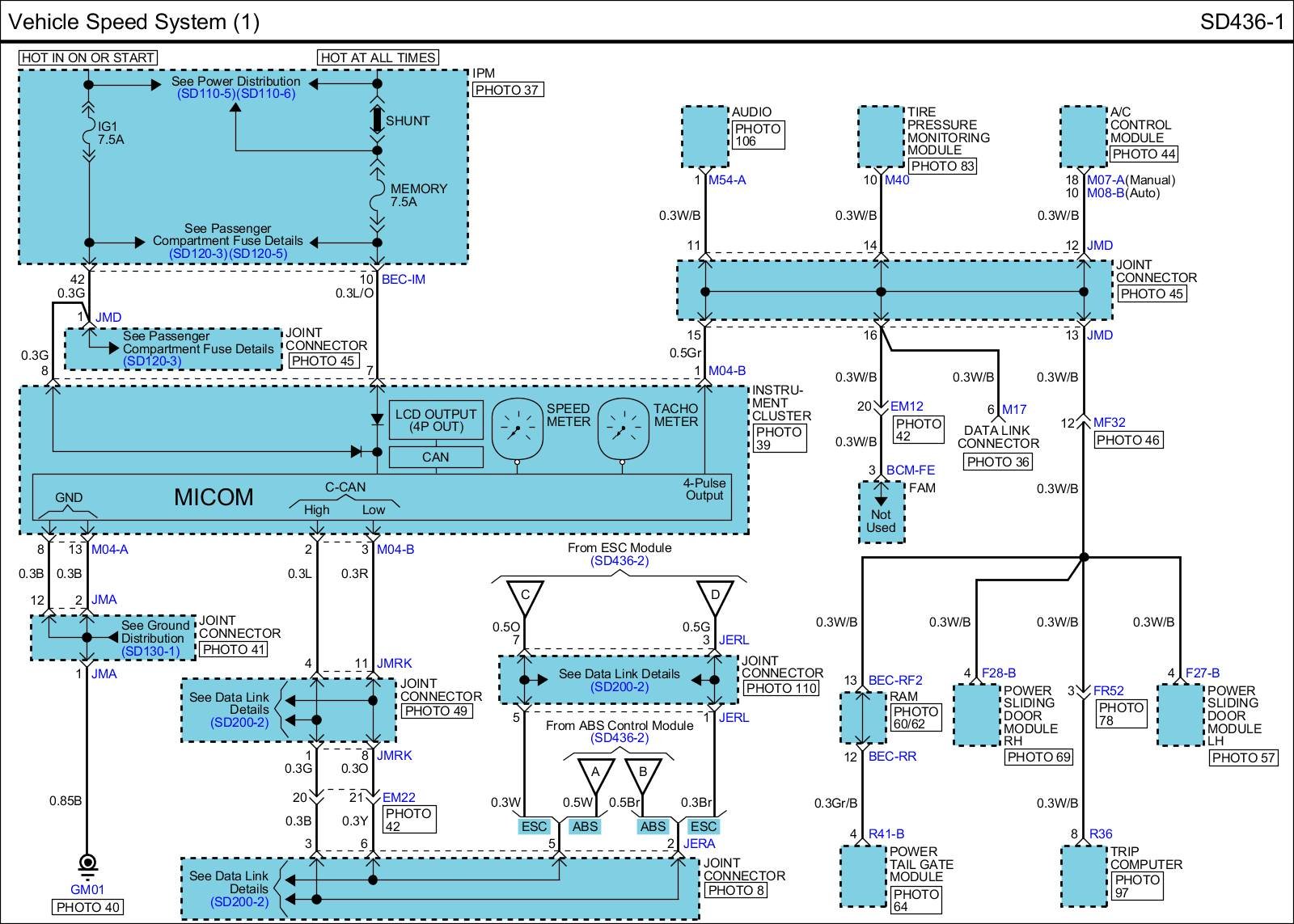This screenshot has width=1294, height=924.
Task: Click the M40 connector label
Action: click(897, 180)
